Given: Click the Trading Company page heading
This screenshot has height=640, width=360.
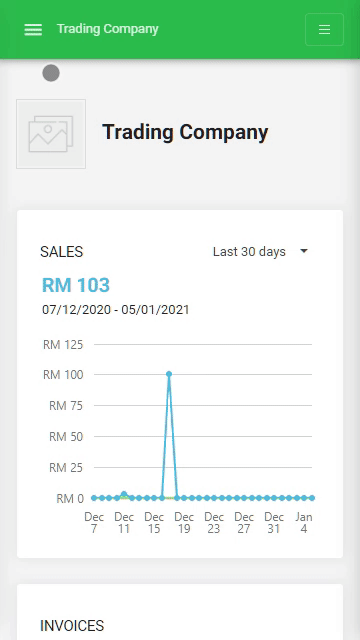Looking at the screenshot, I should click(185, 132).
